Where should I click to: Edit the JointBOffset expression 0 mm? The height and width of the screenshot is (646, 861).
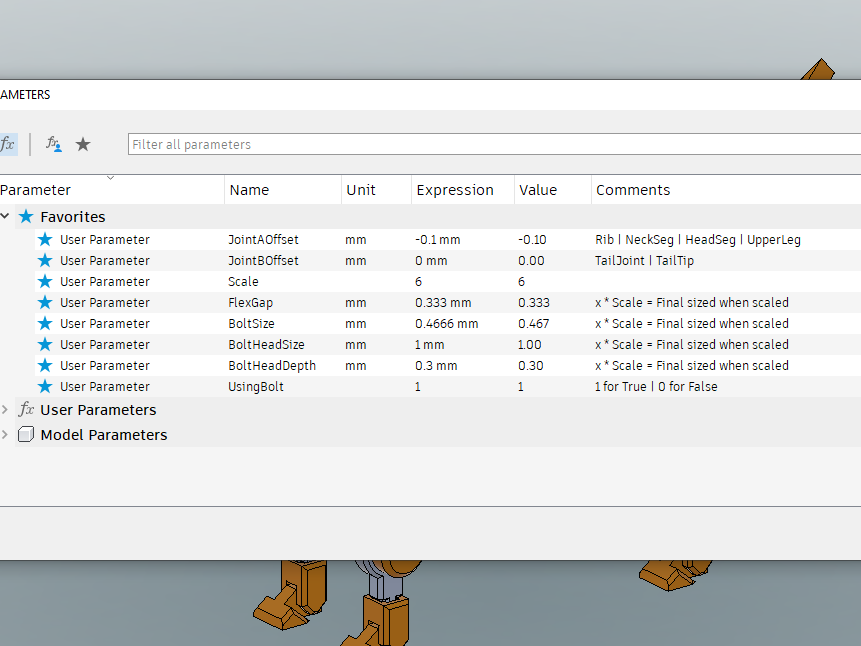point(431,260)
